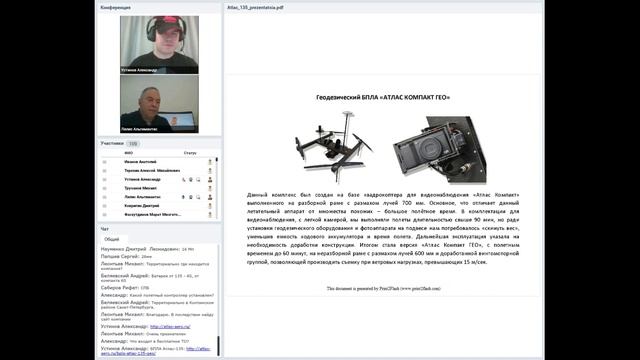Click the user status icon for Фахрутдинов Марат
Image resolution: width=640 pixels, height=360 pixels.
210,215
